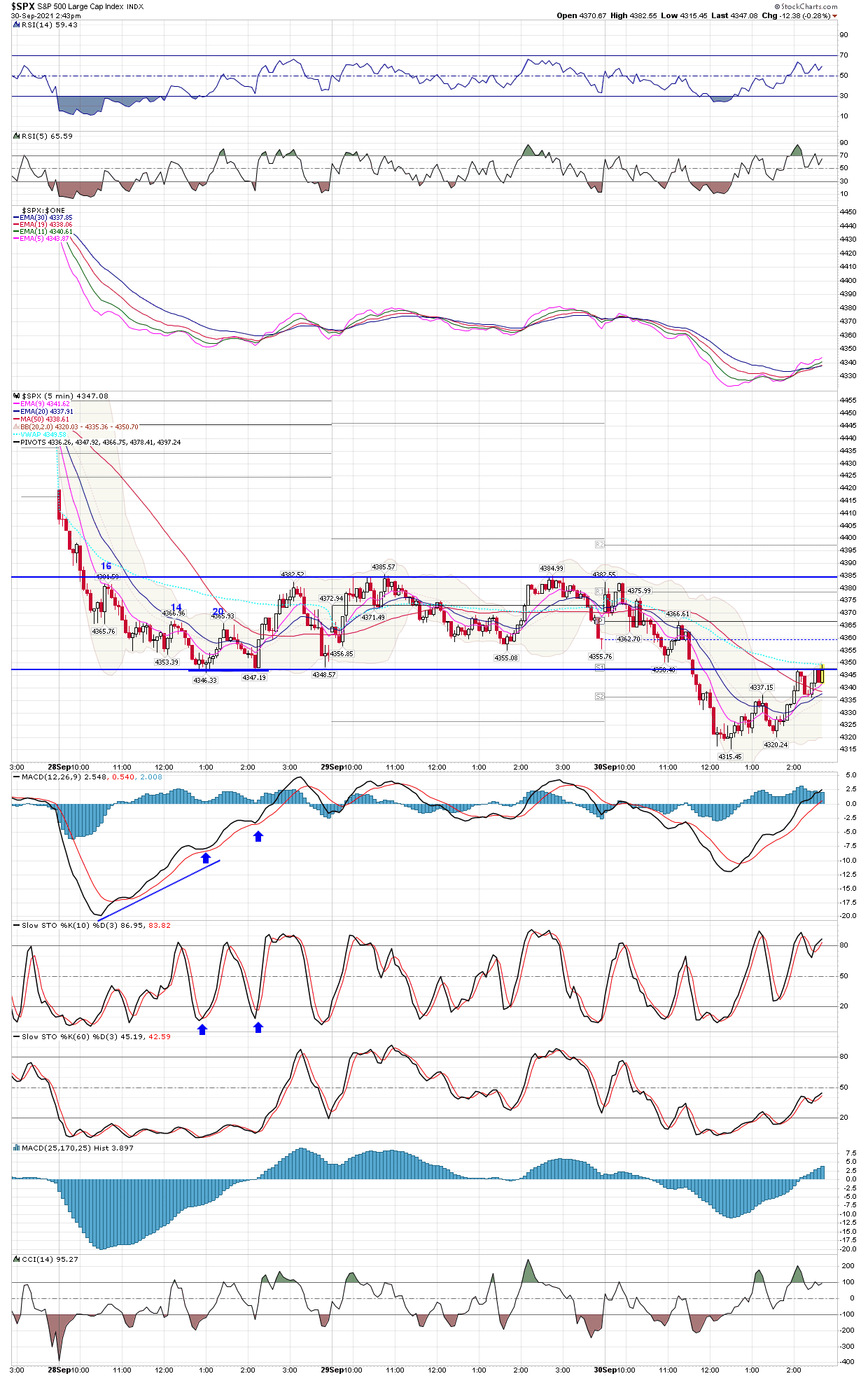Click the red down triangle after Chg value

pyautogui.click(x=834, y=16)
